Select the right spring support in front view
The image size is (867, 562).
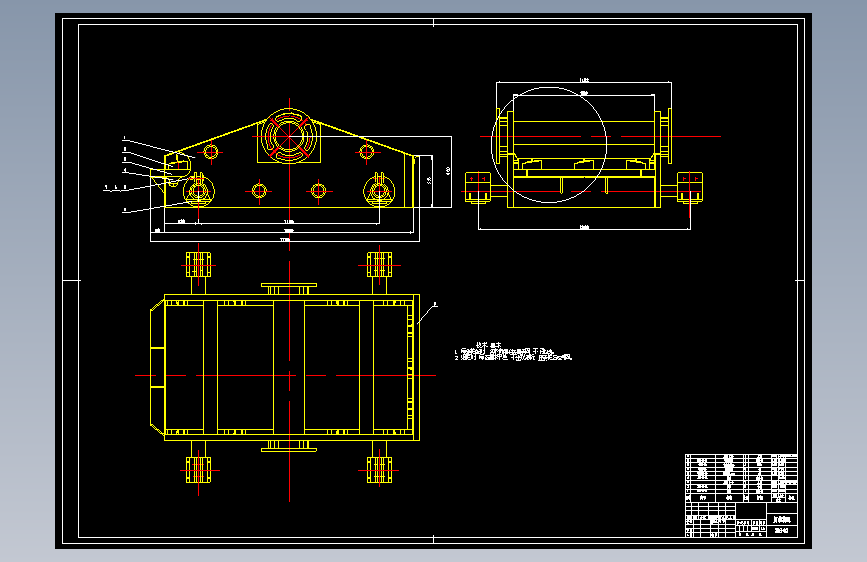point(379,190)
